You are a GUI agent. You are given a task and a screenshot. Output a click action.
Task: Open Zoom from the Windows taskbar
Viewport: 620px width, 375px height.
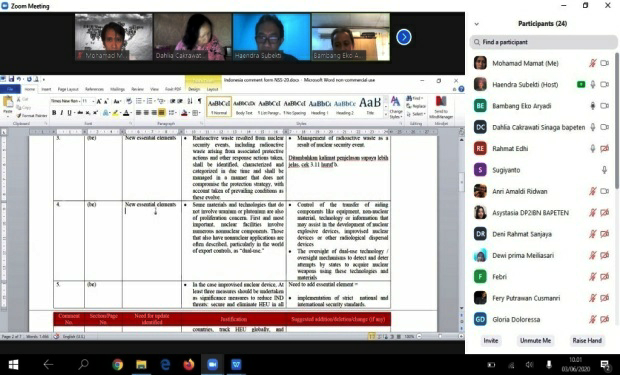(x=212, y=364)
